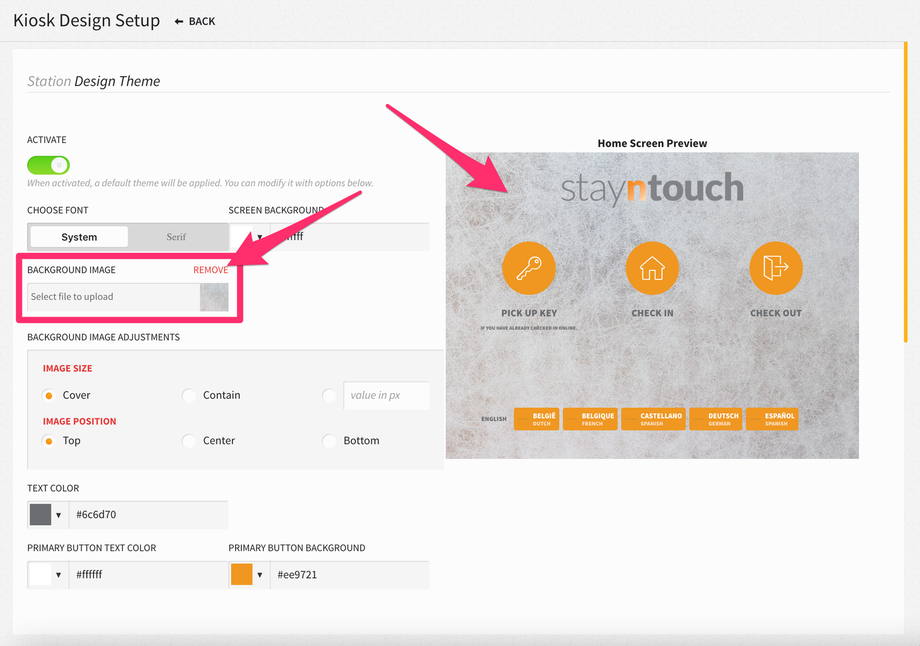The height and width of the screenshot is (646, 920).
Task: Click the #ee9721 button background field
Action: pos(350,575)
